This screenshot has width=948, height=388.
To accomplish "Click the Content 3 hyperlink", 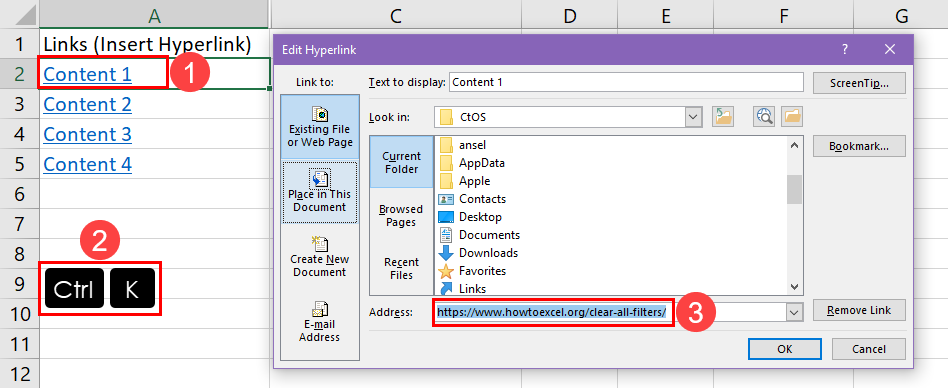I will point(87,134).
